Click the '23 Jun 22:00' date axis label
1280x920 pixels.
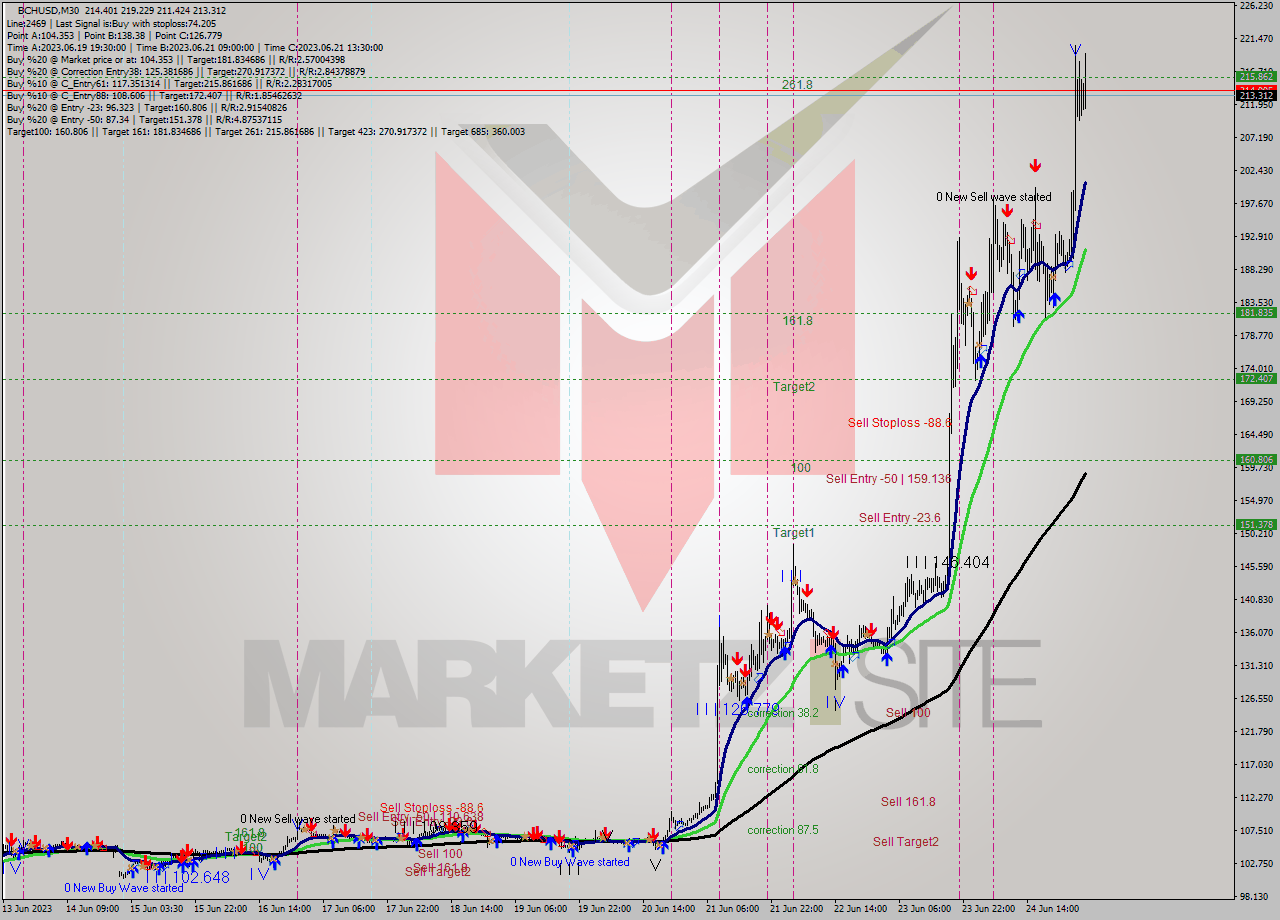pos(988,909)
